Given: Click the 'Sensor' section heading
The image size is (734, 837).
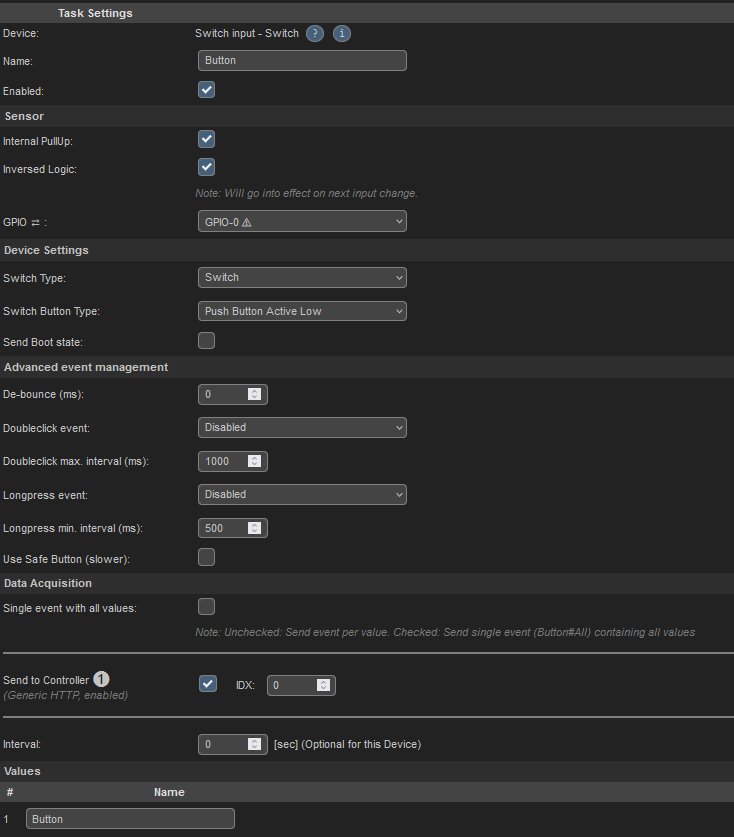Looking at the screenshot, I should click(x=24, y=116).
